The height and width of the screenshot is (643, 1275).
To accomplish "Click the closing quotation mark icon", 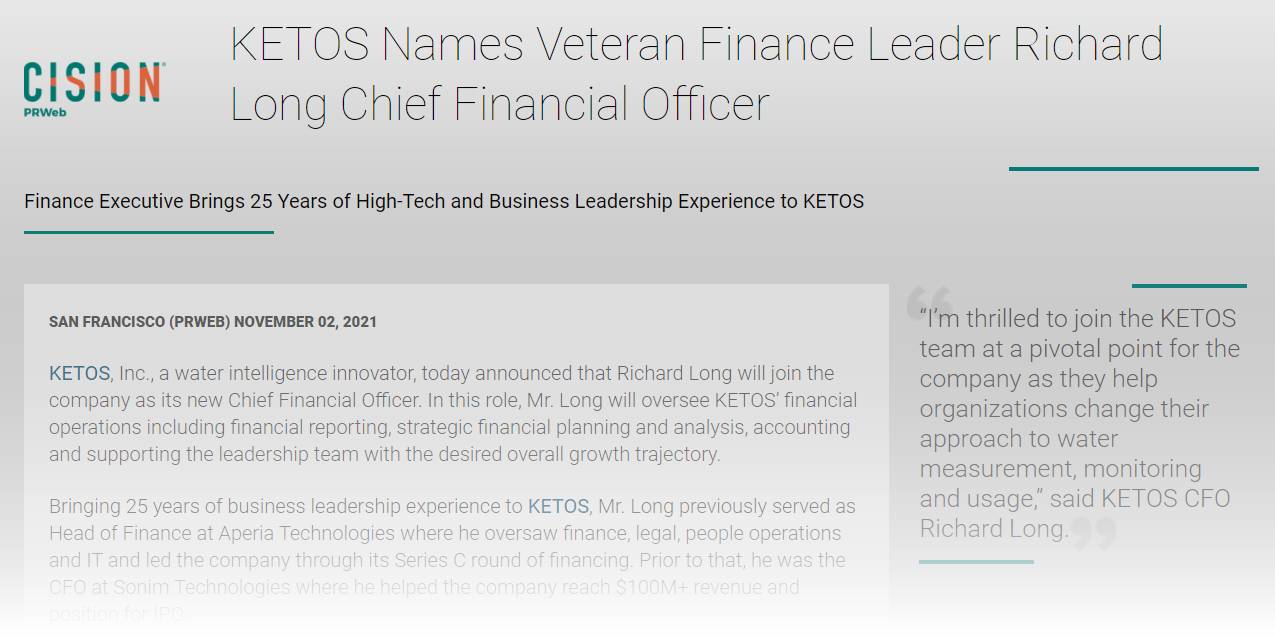I will (x=1093, y=532).
